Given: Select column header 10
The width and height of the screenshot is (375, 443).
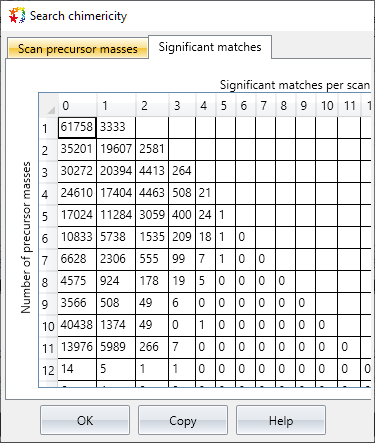Looking at the screenshot, I should (x=326, y=105).
